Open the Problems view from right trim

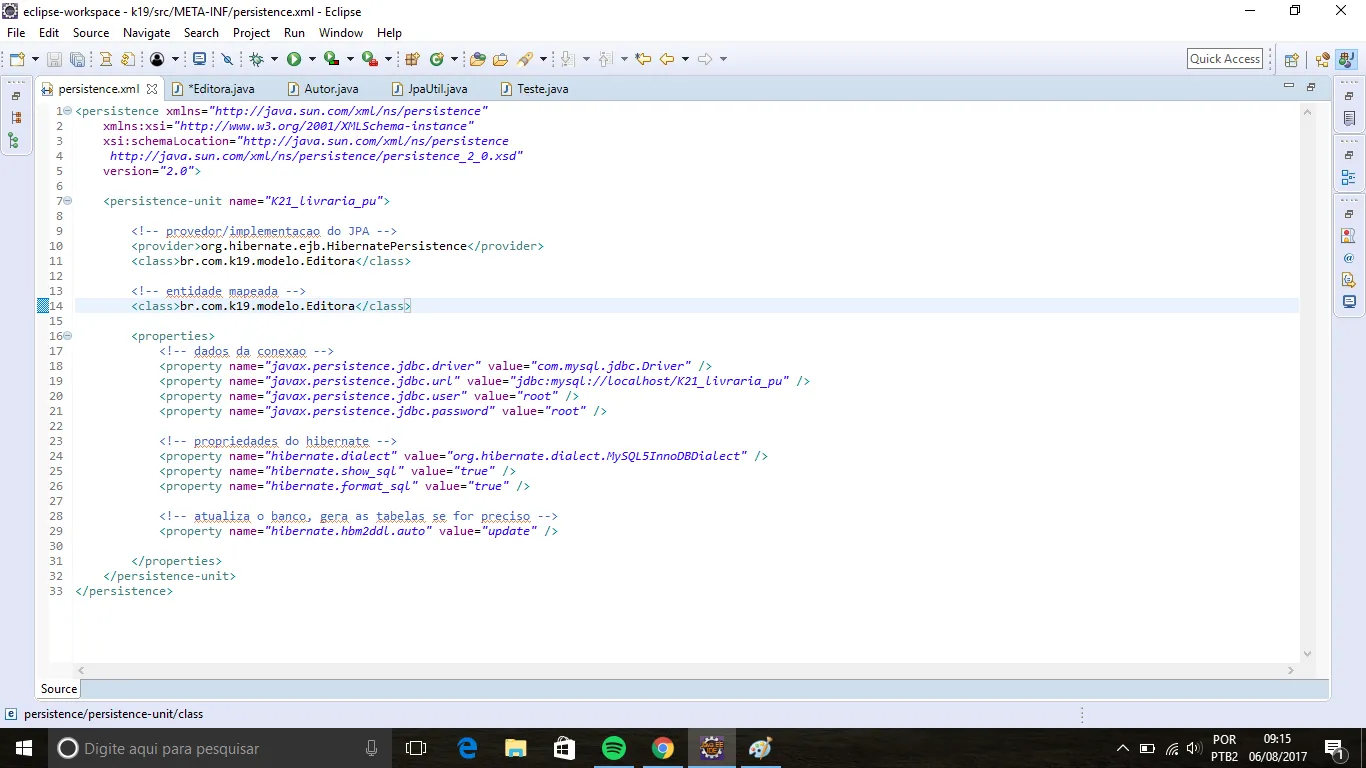pos(1349,236)
